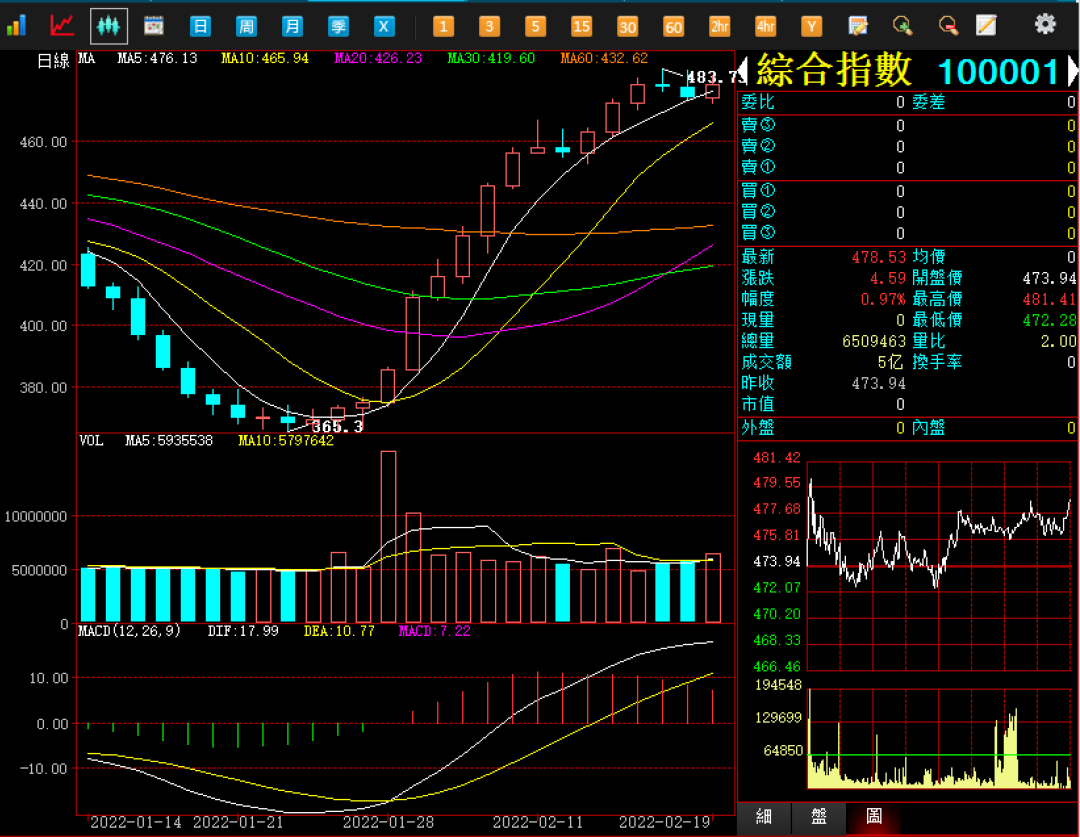Select the 2hr interval
This screenshot has width=1080, height=837.
coord(719,27)
